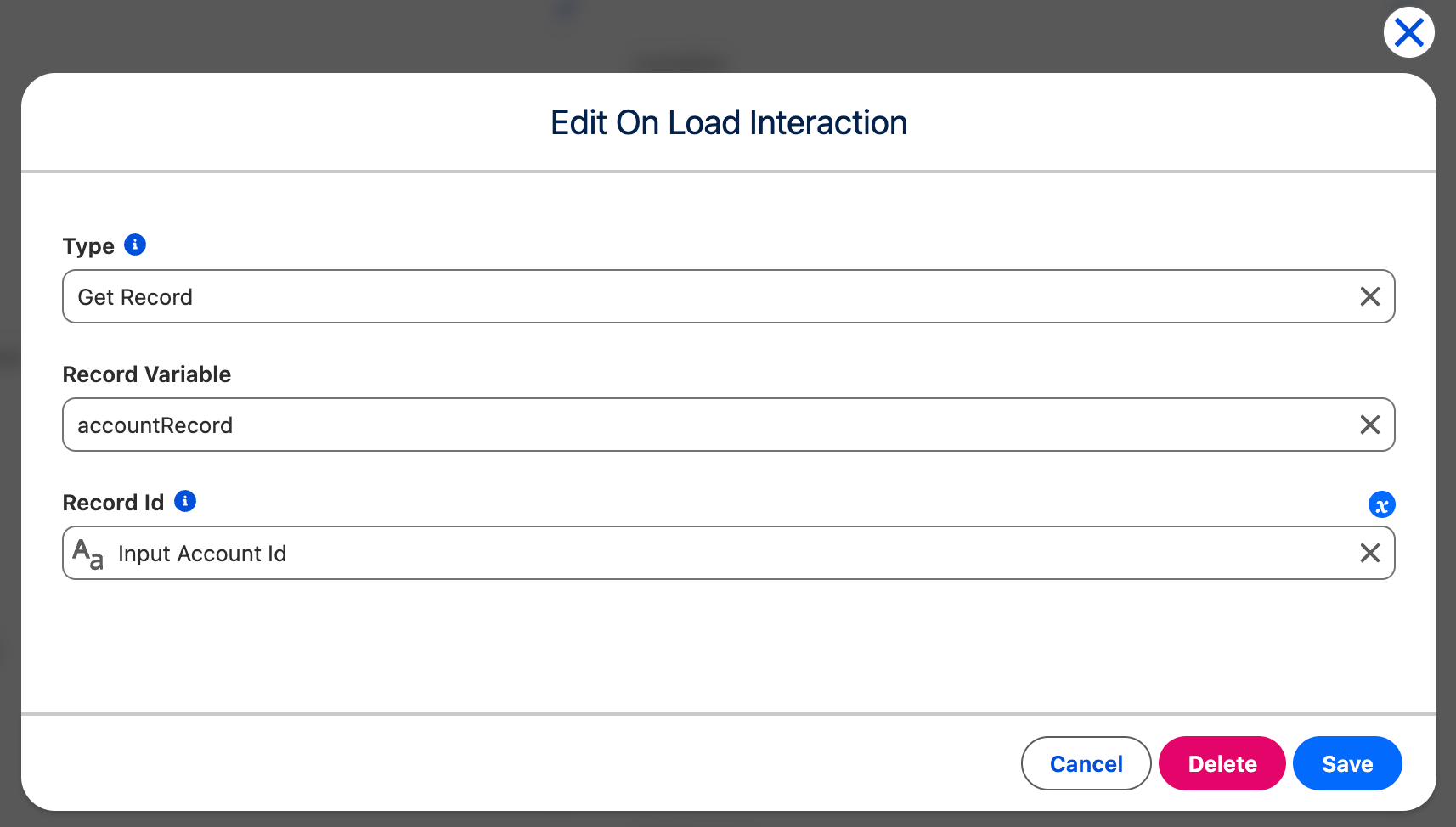Clear the Get Record type selection
1456x827 pixels.
click(1369, 296)
